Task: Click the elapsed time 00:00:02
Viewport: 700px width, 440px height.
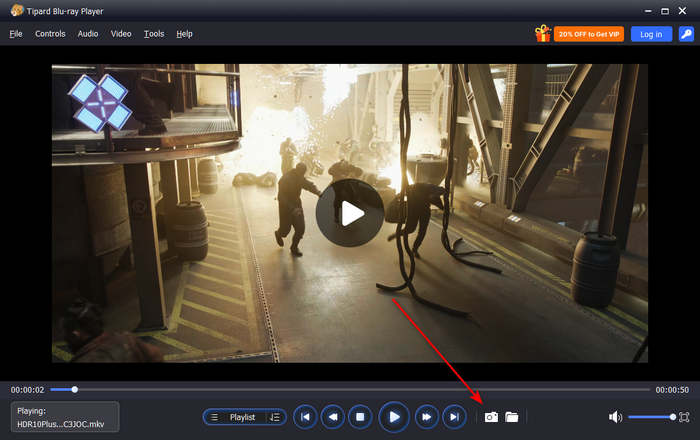Action: click(28, 390)
